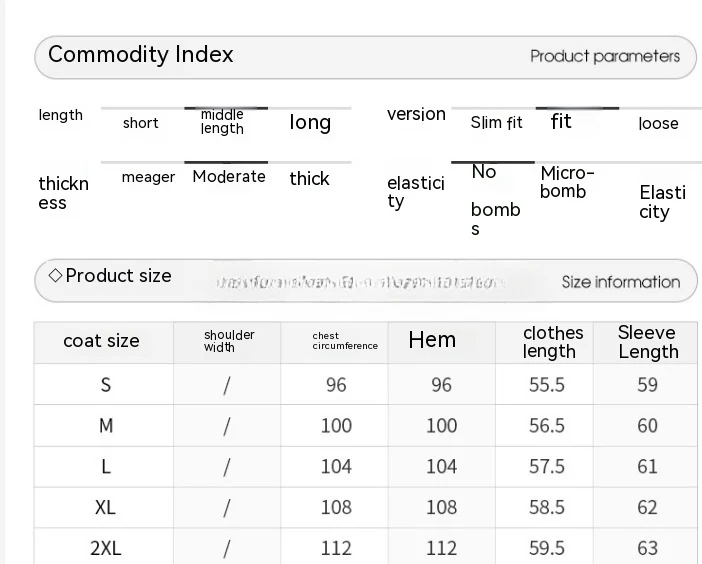Click the 'Size information' label
This screenshot has height=564, width=702.
[621, 282]
